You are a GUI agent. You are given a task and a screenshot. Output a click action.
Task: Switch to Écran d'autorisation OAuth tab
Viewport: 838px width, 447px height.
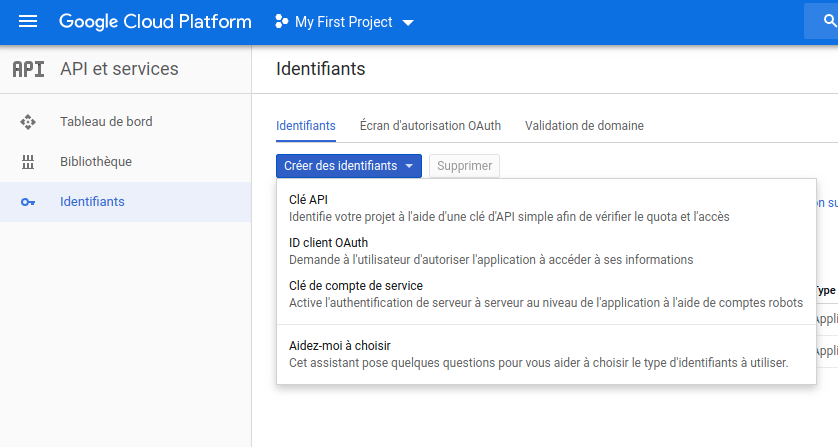(x=430, y=126)
